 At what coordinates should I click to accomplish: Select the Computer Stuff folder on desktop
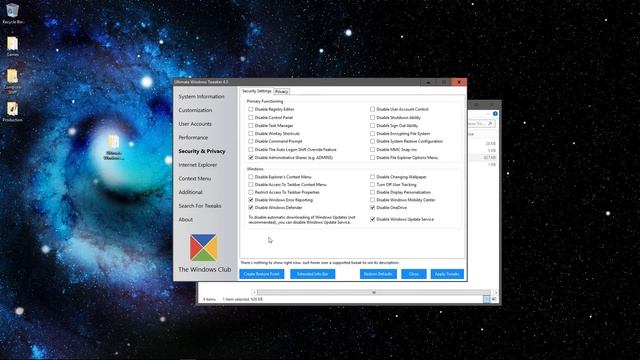[x=12, y=80]
